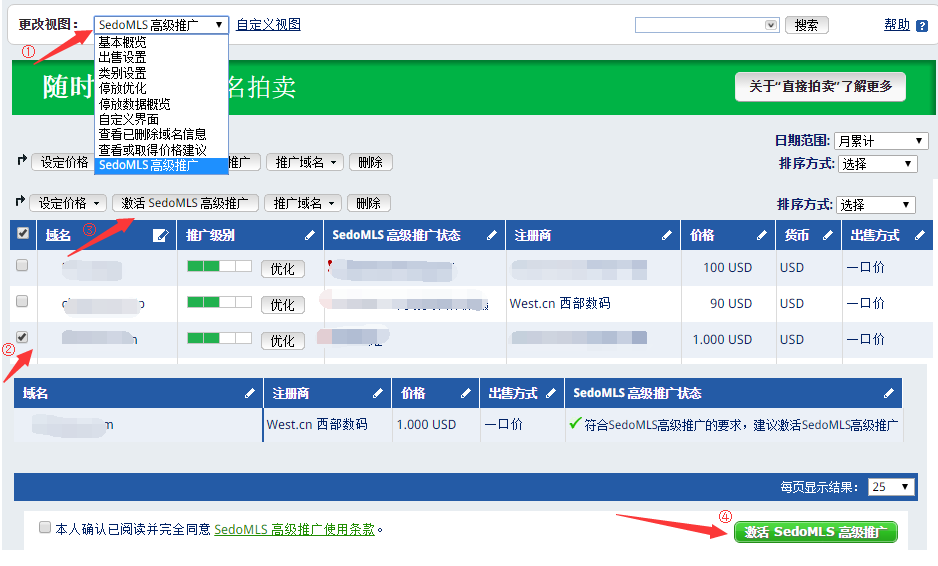938x566 pixels.
Task: Toggle the select-all checkbox in table header
Action: tap(24, 234)
